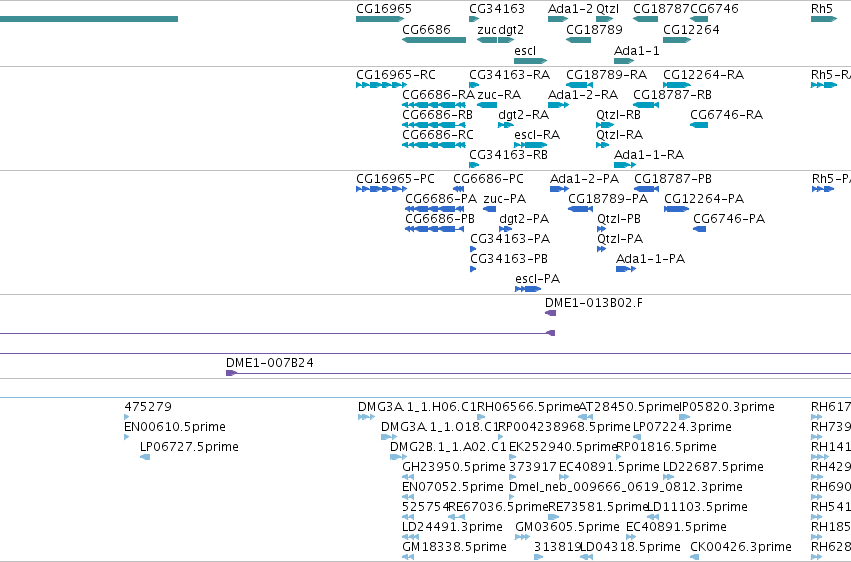
Task: Select the Qtzl-PA protein label
Action: (x=620, y=239)
